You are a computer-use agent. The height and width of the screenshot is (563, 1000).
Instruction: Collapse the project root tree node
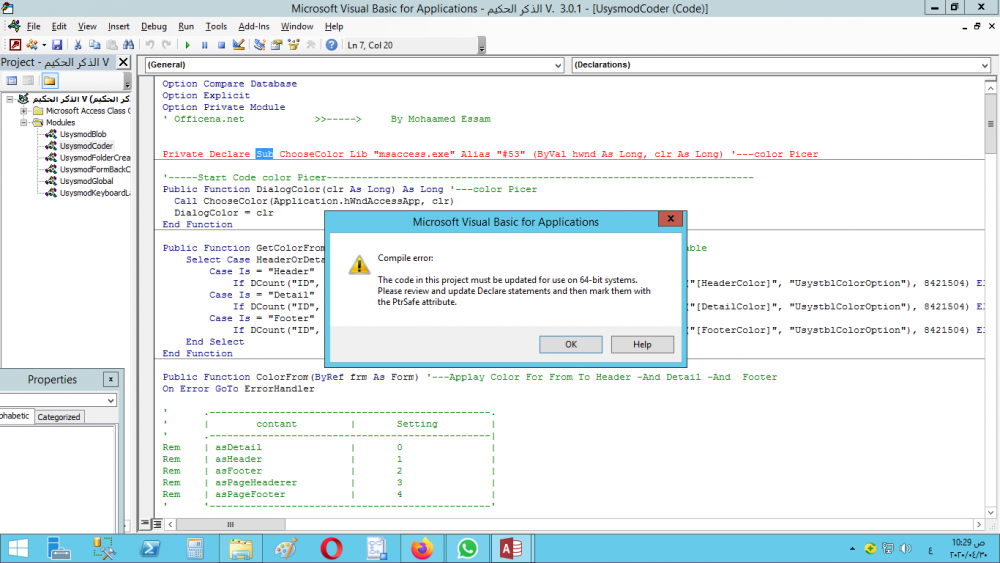[10, 99]
